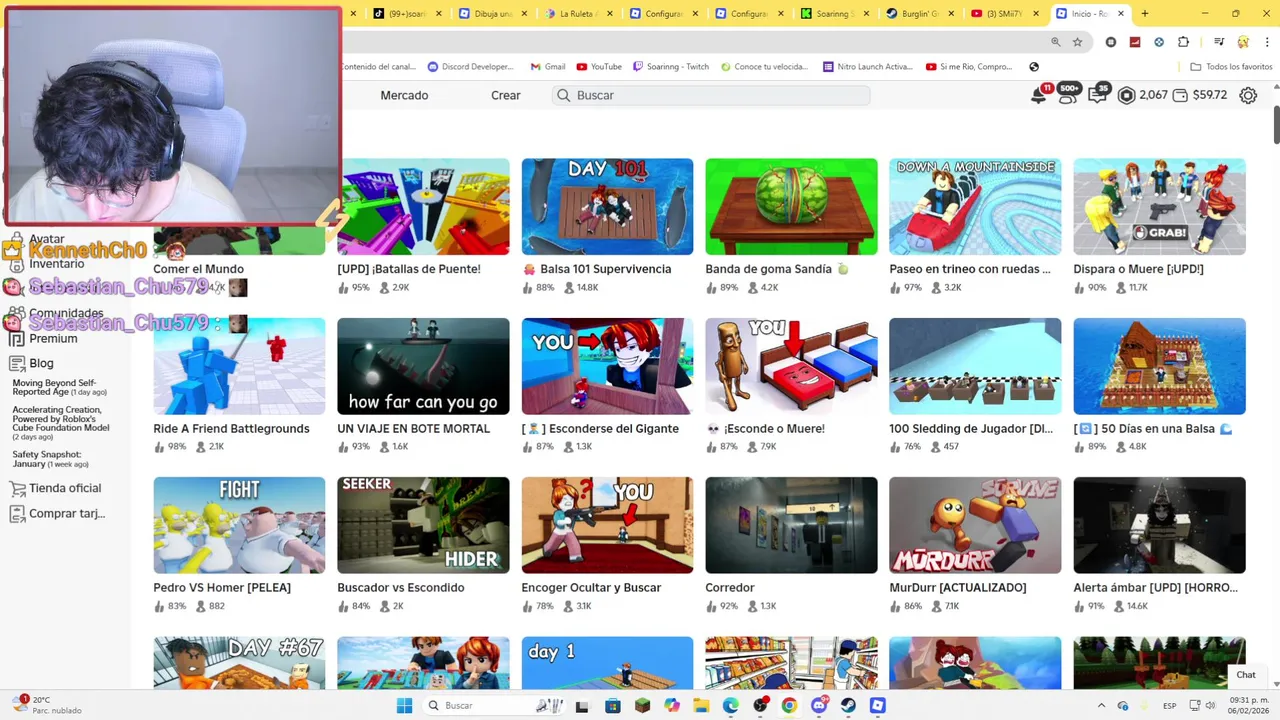Click the Buscador vs Escondido title
The width and height of the screenshot is (1280, 720).
401,588
